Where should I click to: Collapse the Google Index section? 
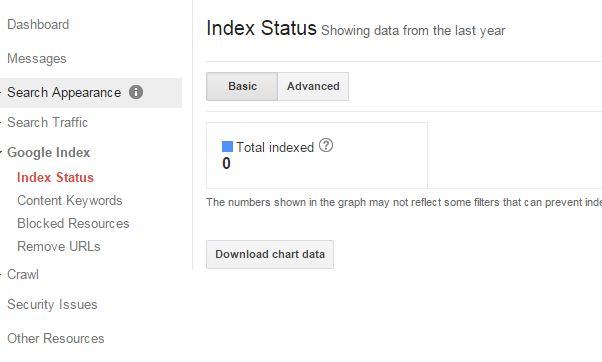click(48, 152)
